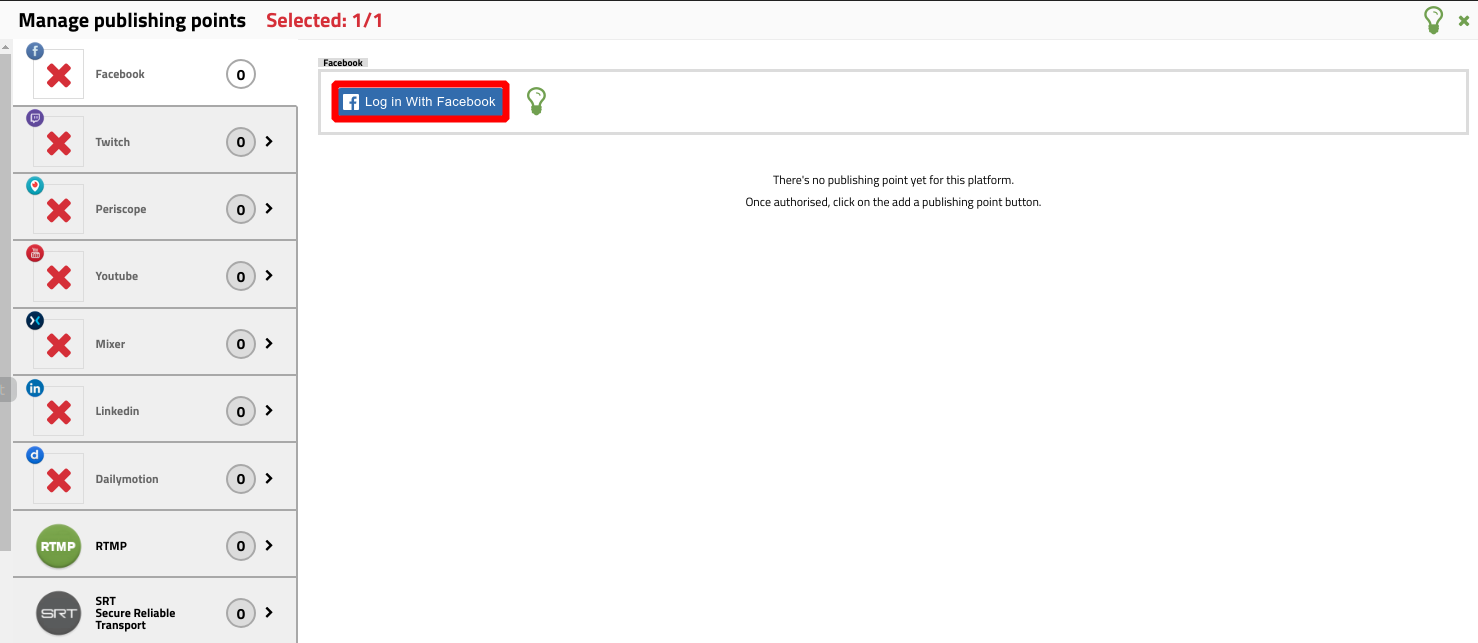Click the Mixer count badge showing 0

(241, 344)
